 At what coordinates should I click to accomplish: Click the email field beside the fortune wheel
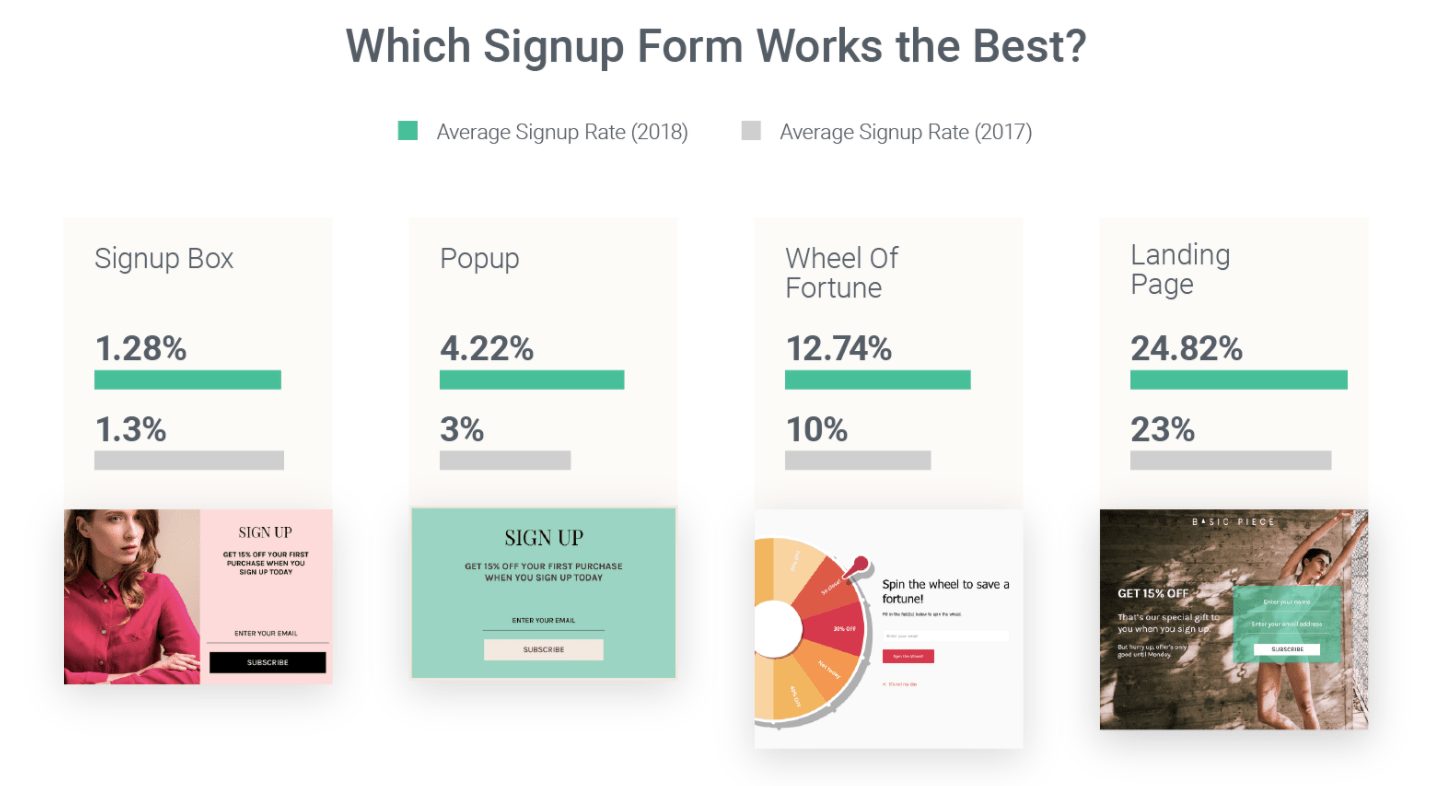point(945,636)
